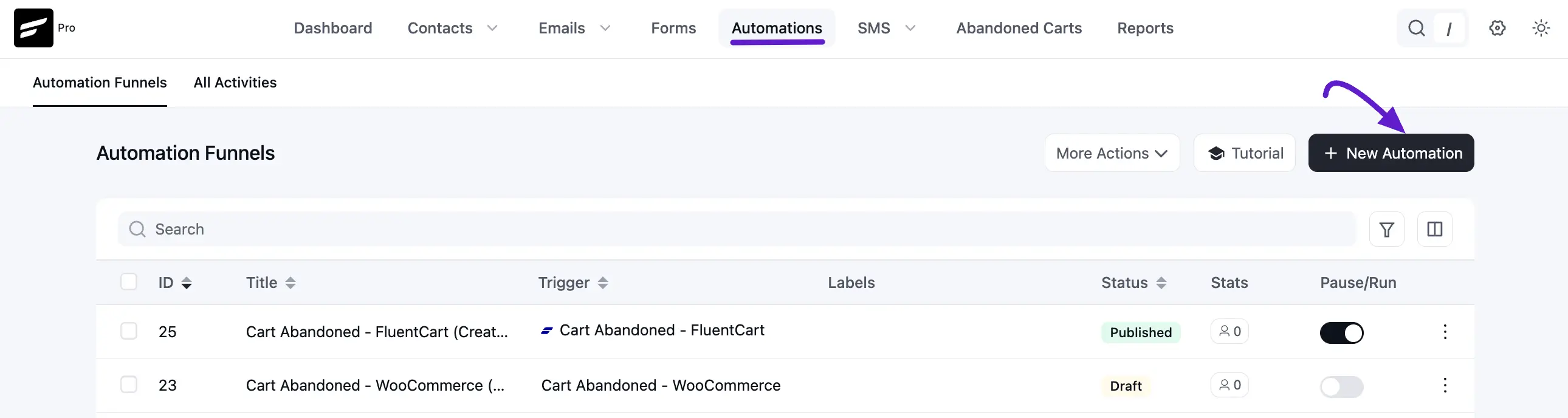
Task: Click the Stats column header
Action: tap(1229, 283)
